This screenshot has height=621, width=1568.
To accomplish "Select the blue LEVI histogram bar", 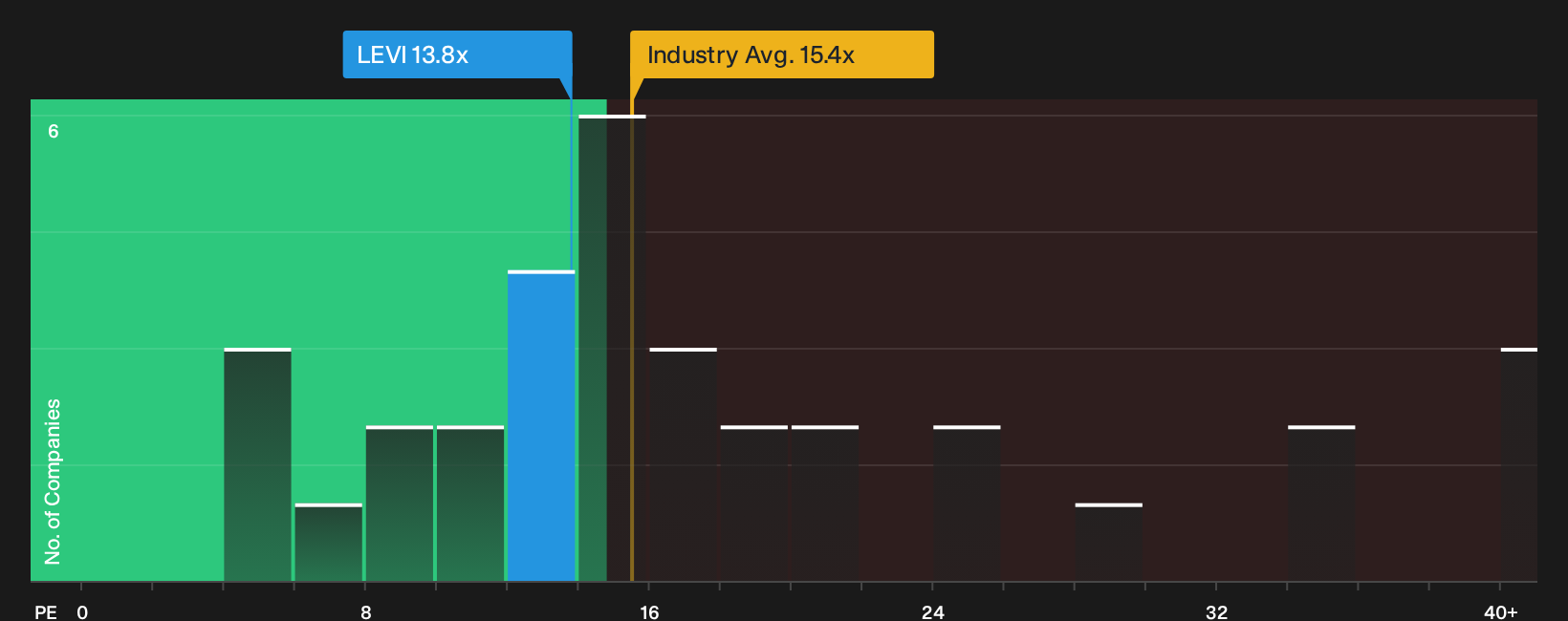I will pyautogui.click(x=541, y=426).
